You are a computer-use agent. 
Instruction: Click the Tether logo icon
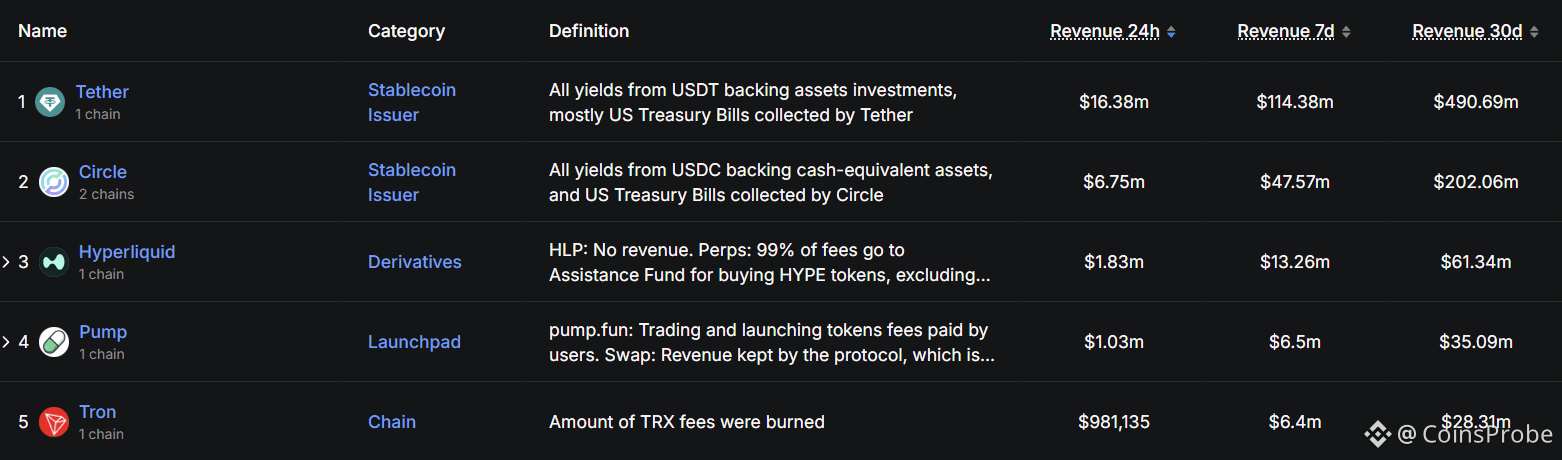50,102
